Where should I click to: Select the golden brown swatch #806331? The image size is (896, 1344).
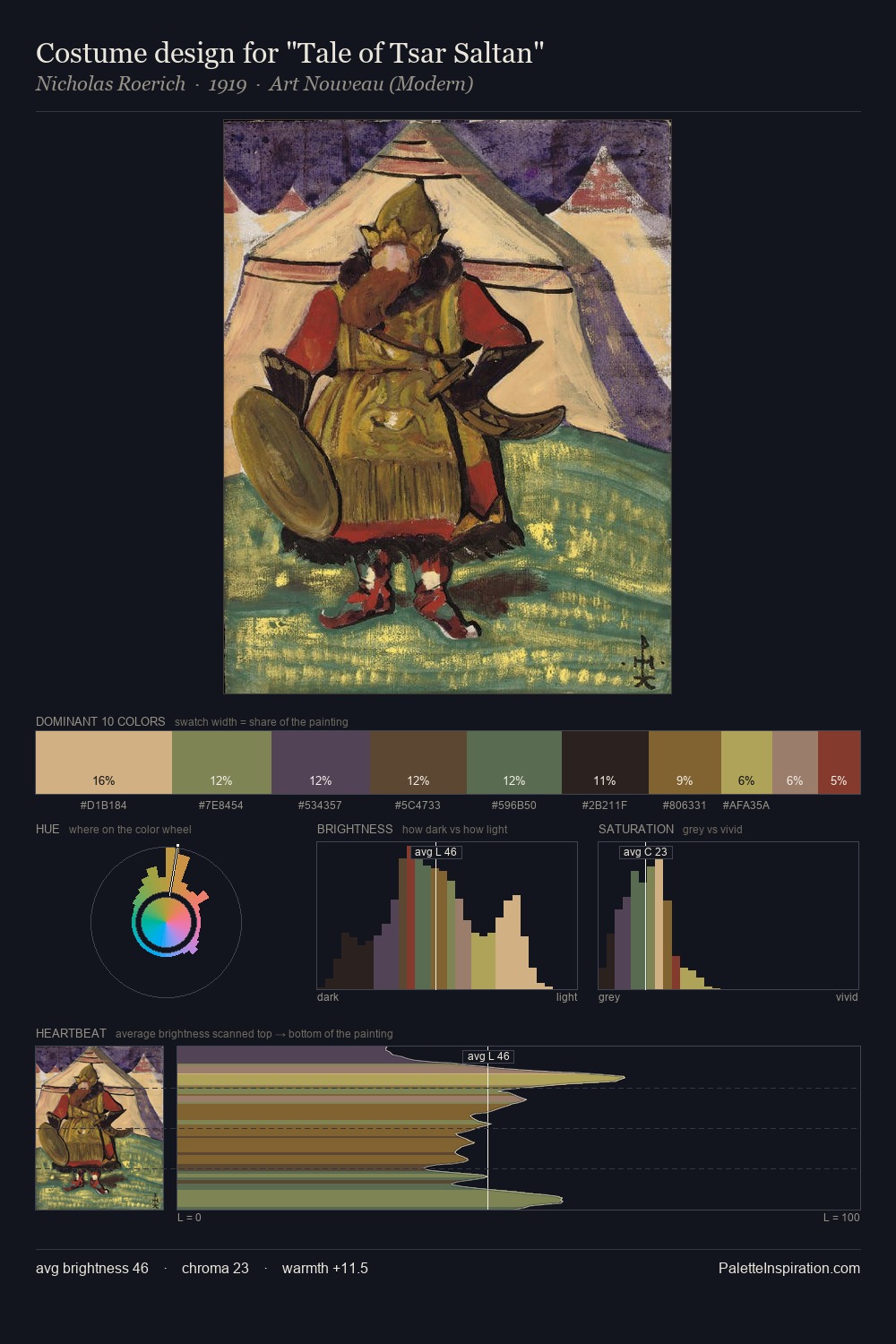pos(685,762)
